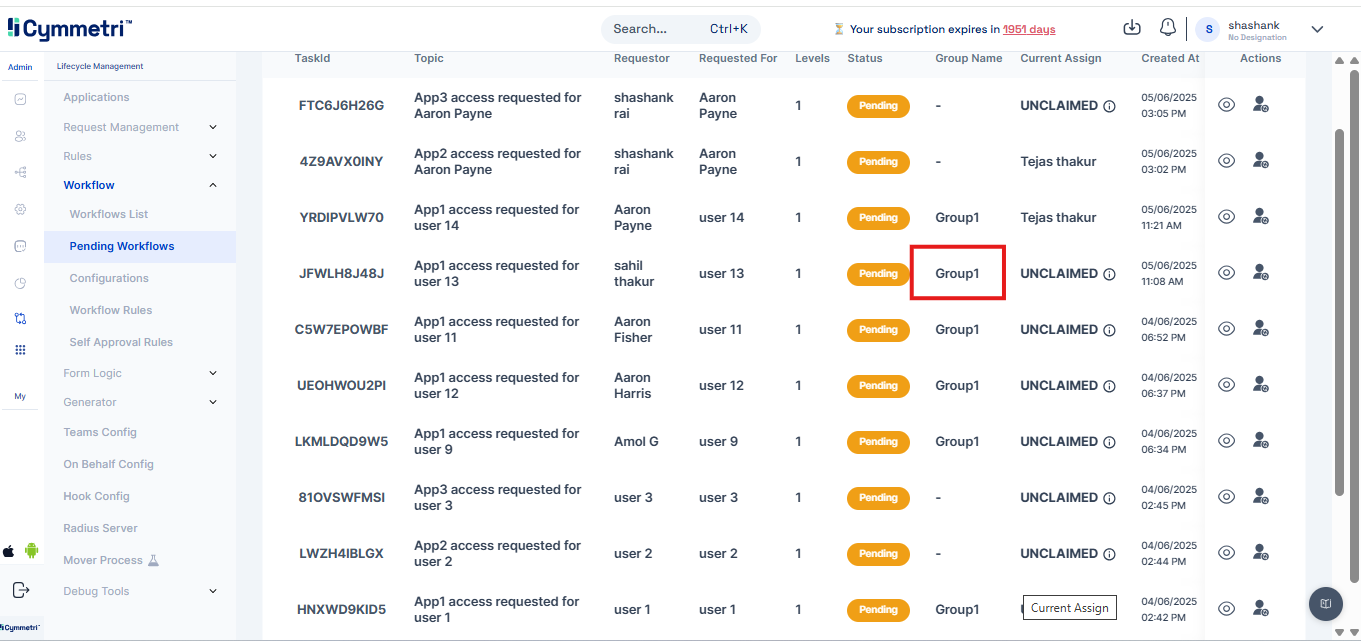
Task: View task UEOHWOU2PI with the eye icon
Action: click(1226, 385)
